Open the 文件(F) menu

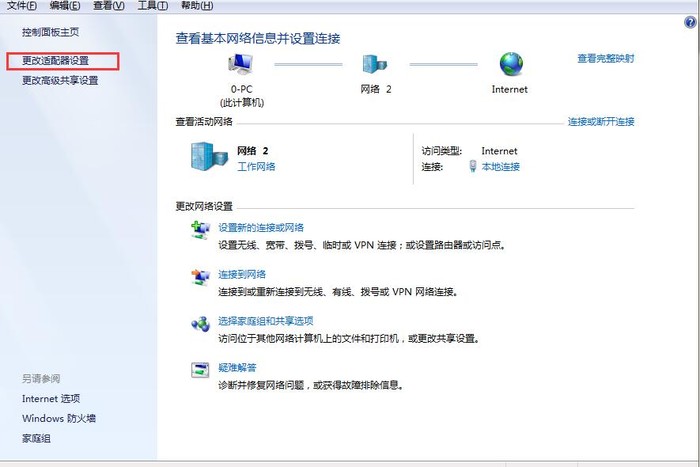click(21, 5)
